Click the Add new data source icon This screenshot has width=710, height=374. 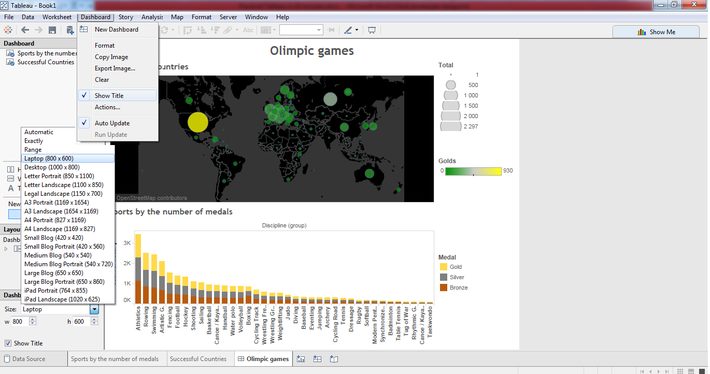click(x=70, y=30)
